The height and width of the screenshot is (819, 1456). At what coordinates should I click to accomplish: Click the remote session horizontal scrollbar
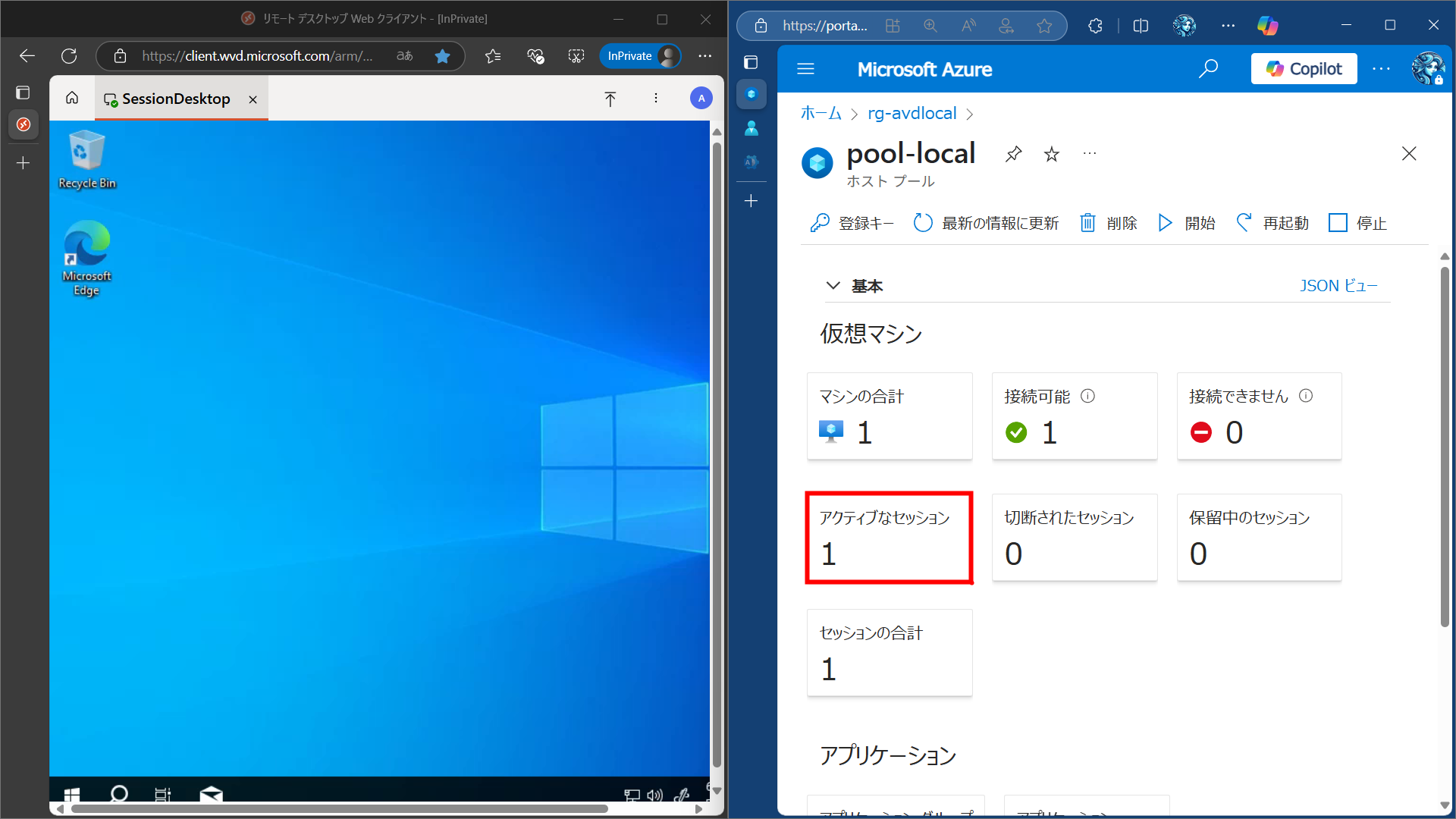point(341,808)
